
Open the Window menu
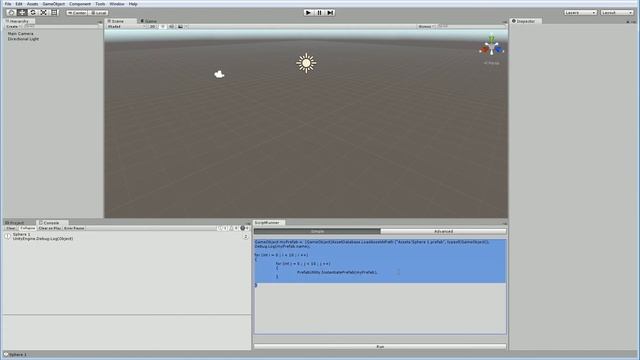tap(117, 4)
